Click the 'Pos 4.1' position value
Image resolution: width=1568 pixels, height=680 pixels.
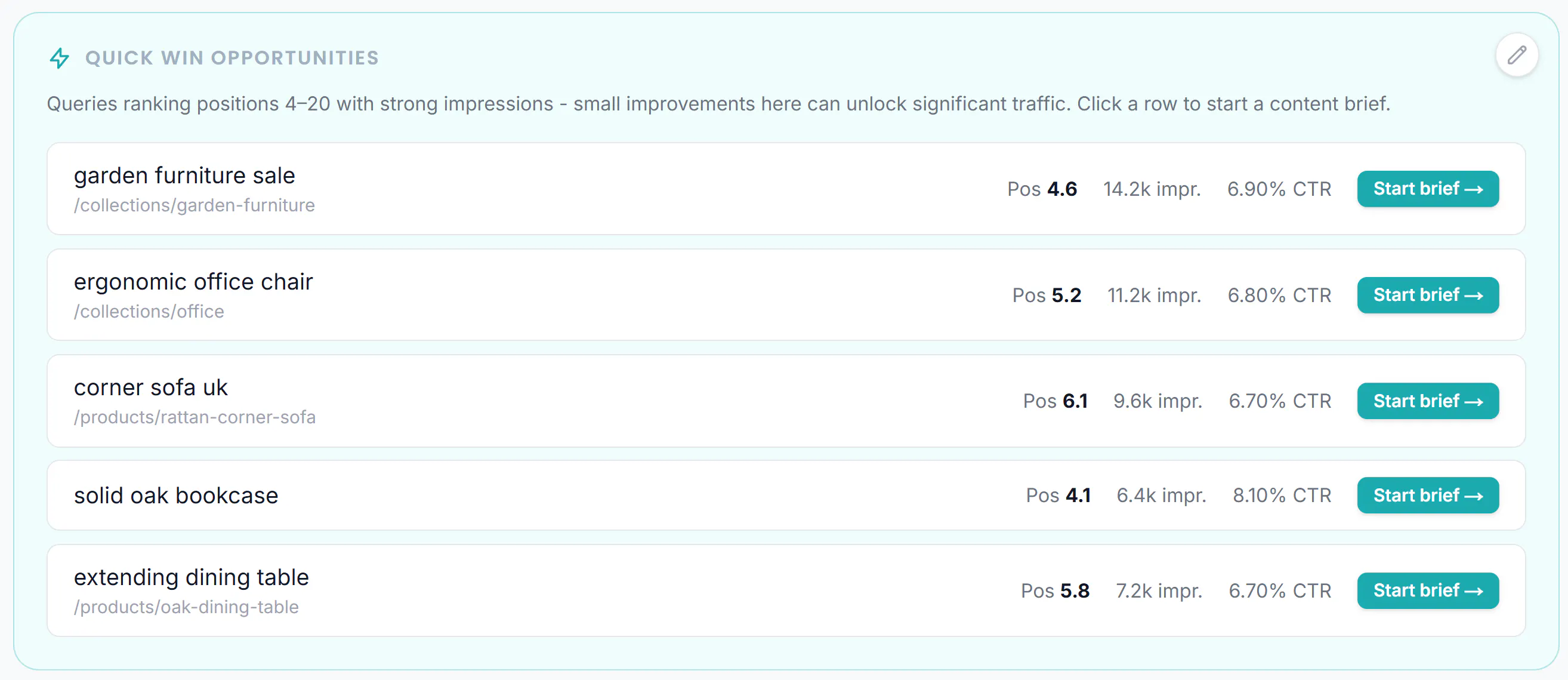[x=1058, y=496]
